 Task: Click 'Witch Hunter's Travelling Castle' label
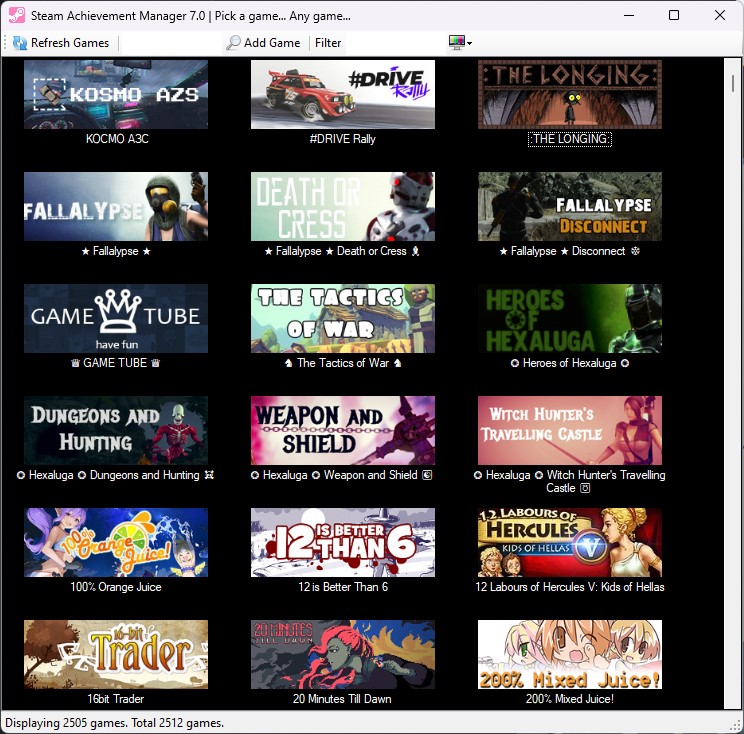[x=569, y=481]
